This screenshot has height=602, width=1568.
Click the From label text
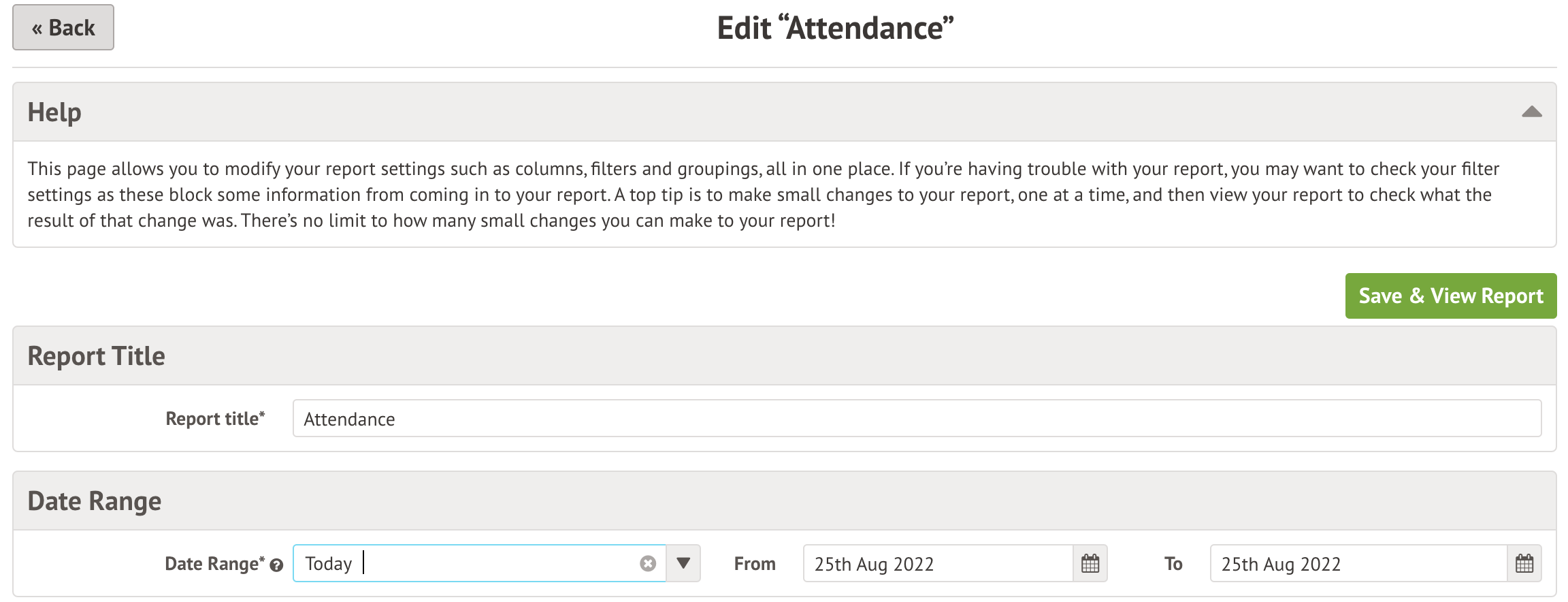(x=755, y=564)
